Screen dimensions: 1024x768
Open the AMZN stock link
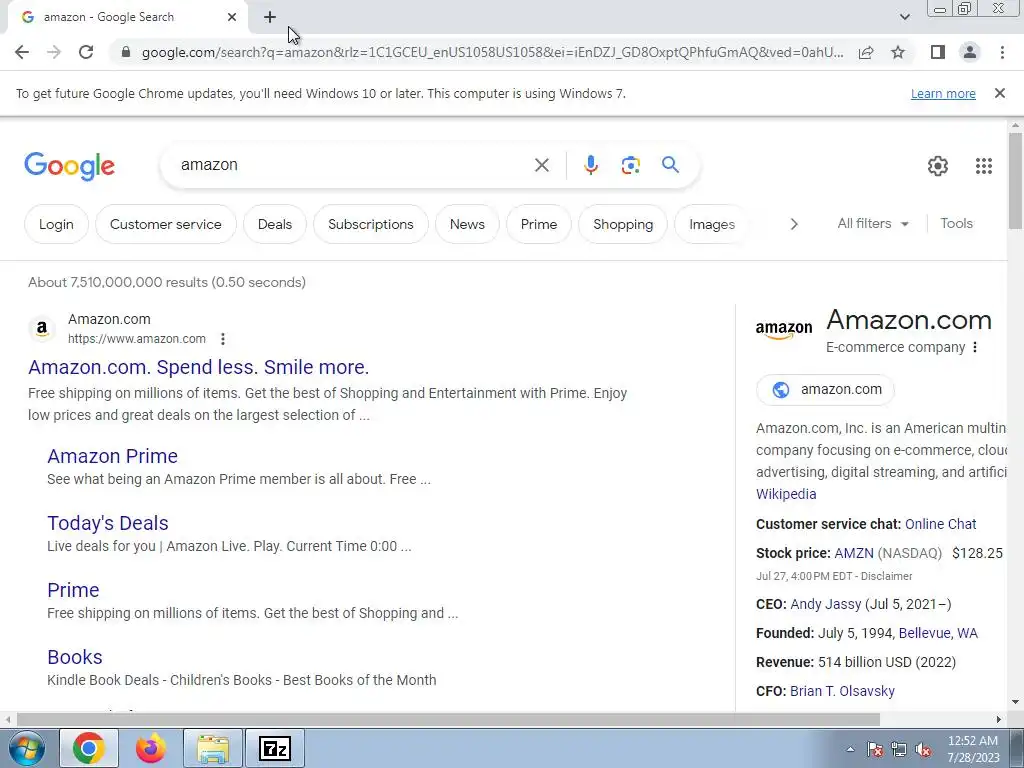point(854,553)
